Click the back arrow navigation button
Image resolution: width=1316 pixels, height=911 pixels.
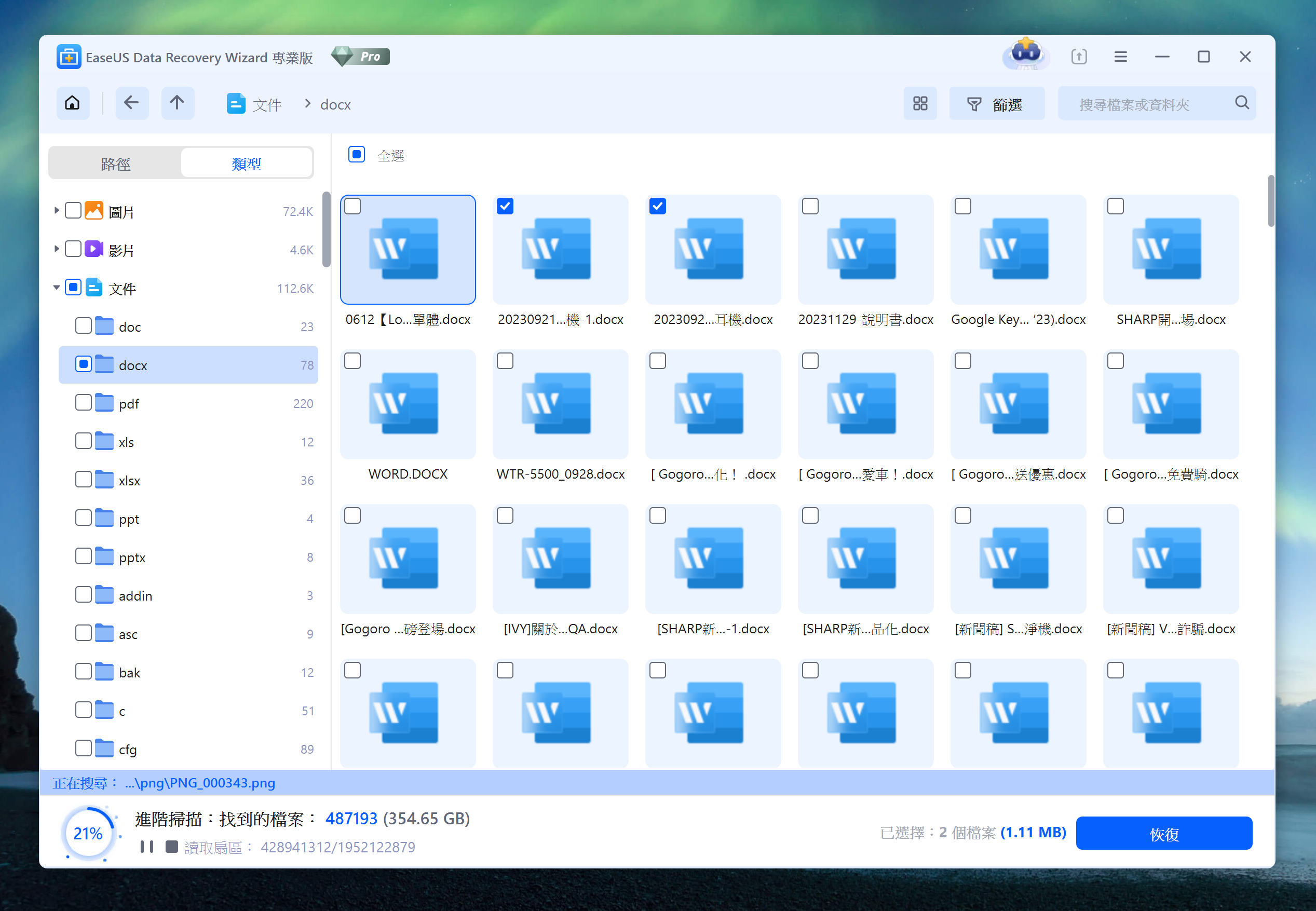[131, 103]
